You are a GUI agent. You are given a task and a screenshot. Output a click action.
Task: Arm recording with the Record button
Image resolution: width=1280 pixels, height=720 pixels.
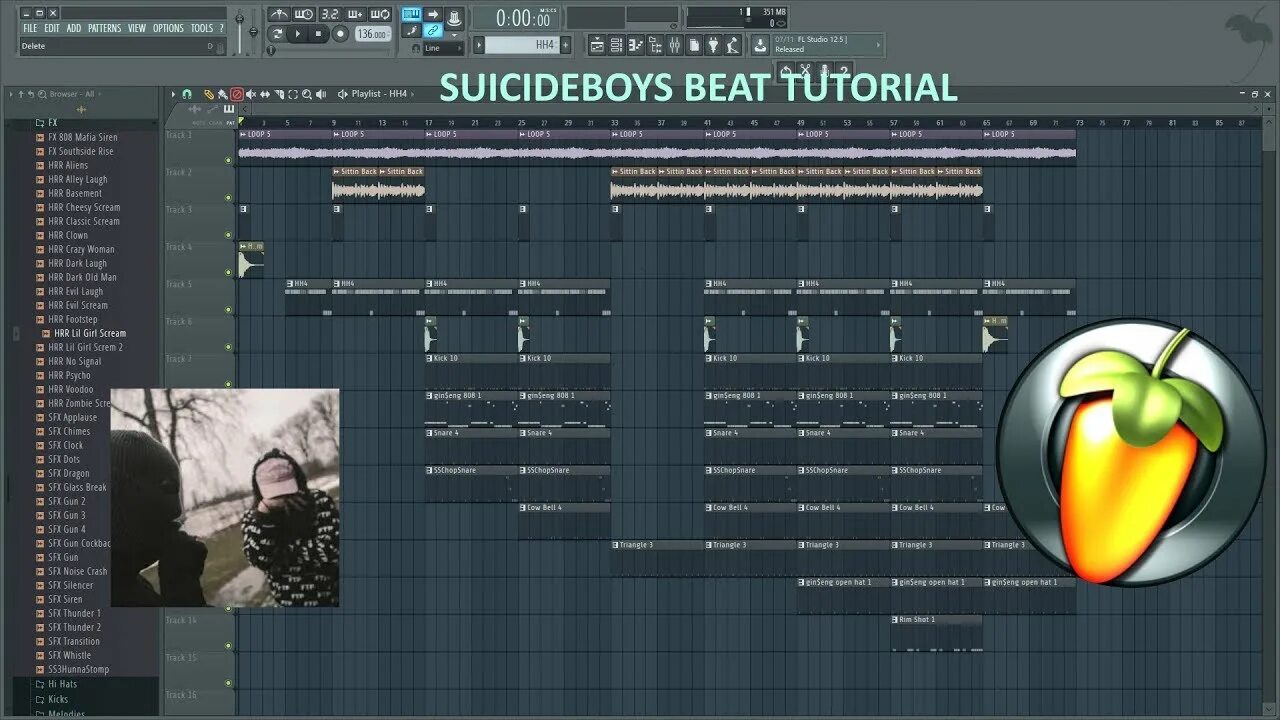(x=340, y=34)
